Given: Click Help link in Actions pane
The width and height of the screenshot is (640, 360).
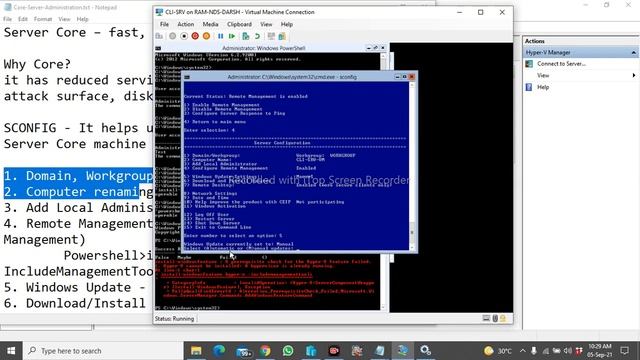Looking at the screenshot, I should pyautogui.click(x=543, y=87).
